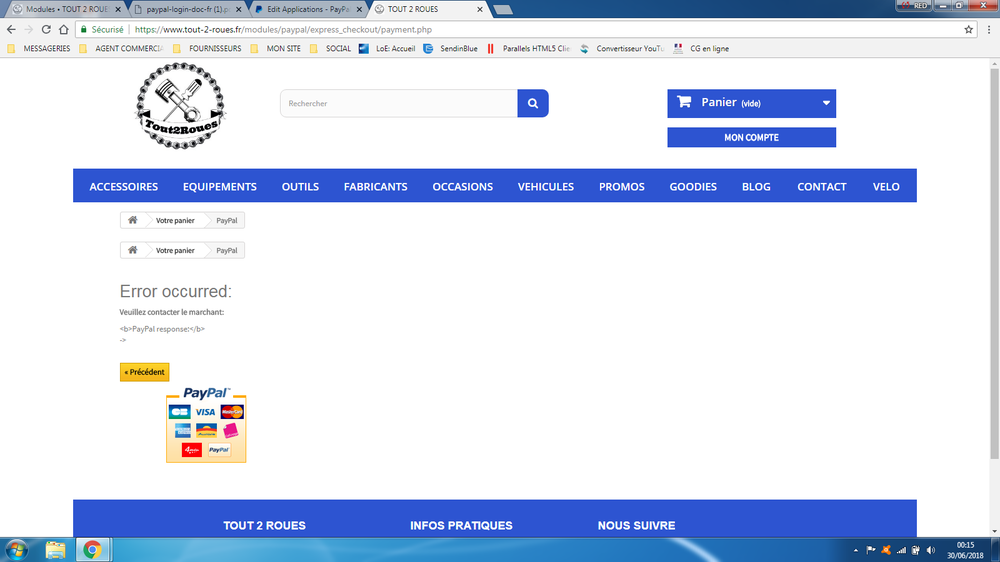1000x562 pixels.
Task: Click the Tout2Roues site logo
Action: point(180,106)
